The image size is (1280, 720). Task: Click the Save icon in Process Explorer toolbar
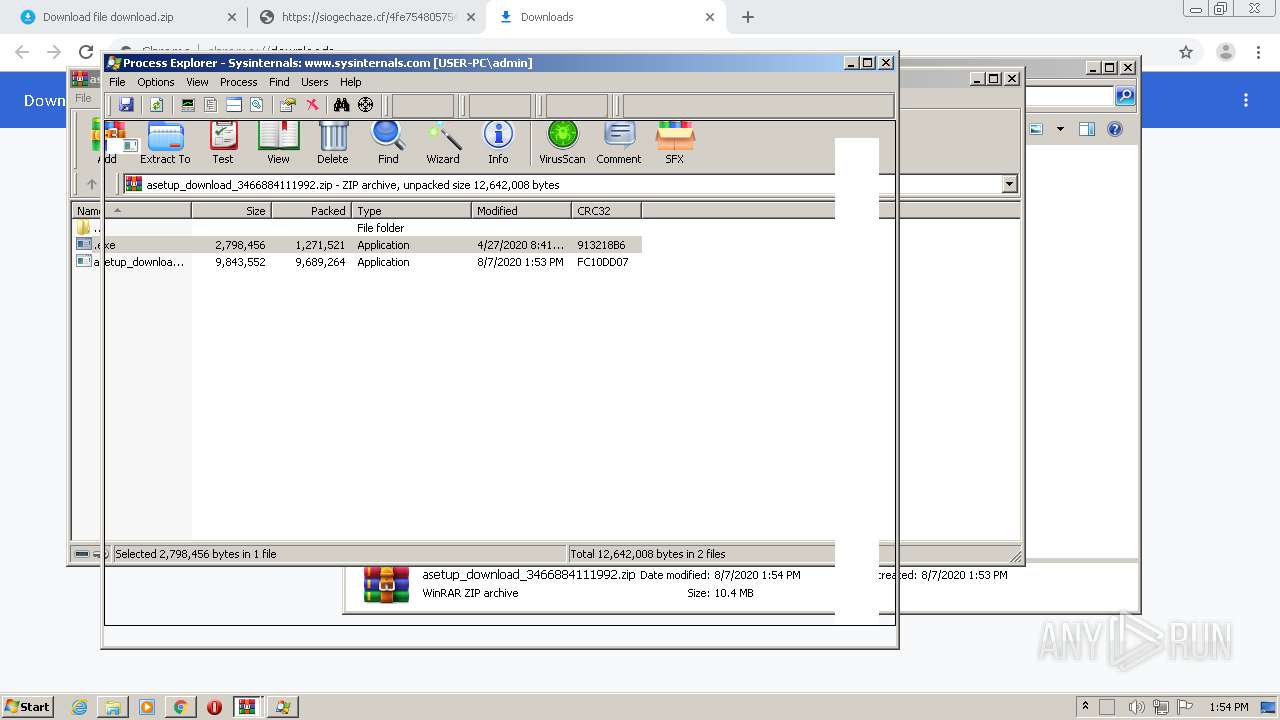click(126, 104)
